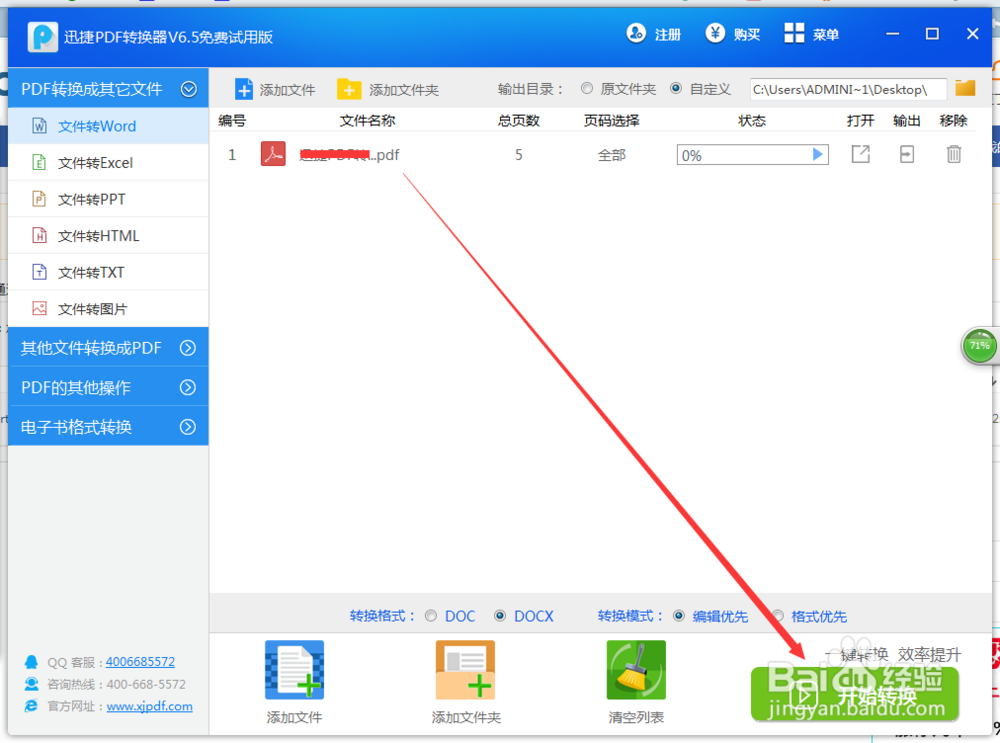Select 文件转Word in the sidebar
The width and height of the screenshot is (1000, 743).
pos(108,126)
